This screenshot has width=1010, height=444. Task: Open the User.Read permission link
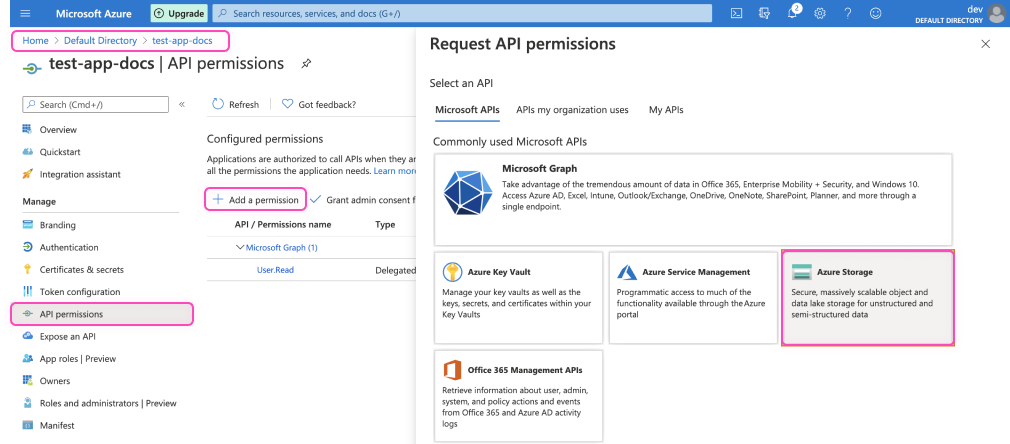point(275,270)
